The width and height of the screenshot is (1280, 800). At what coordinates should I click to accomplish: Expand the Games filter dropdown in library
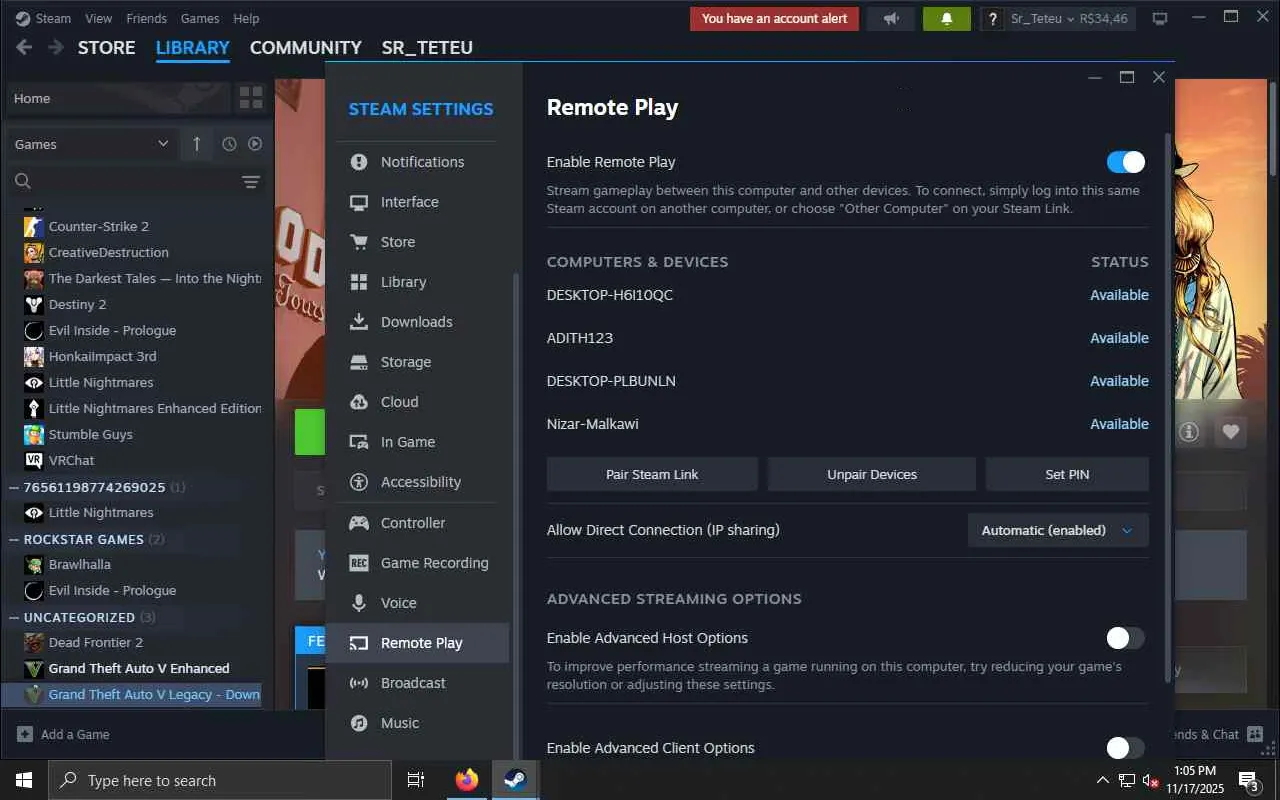[91, 144]
